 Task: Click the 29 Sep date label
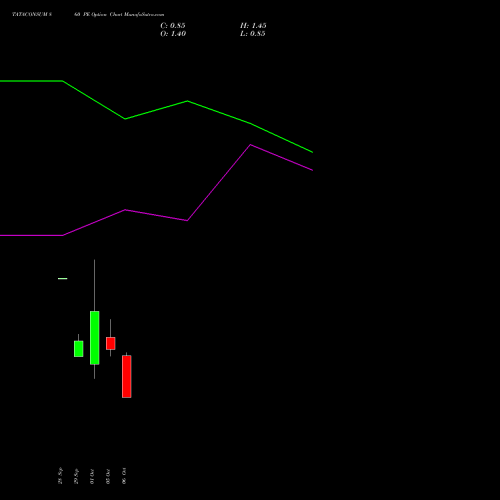76,476
